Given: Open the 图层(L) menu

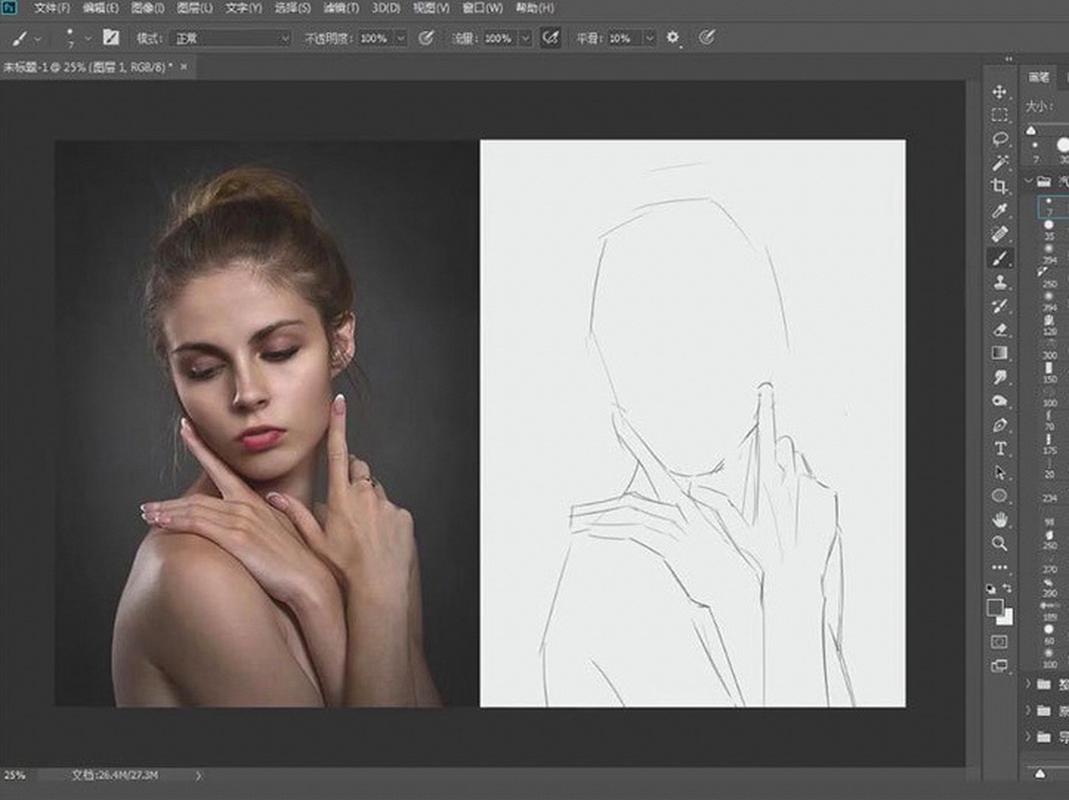Looking at the screenshot, I should click(194, 8).
